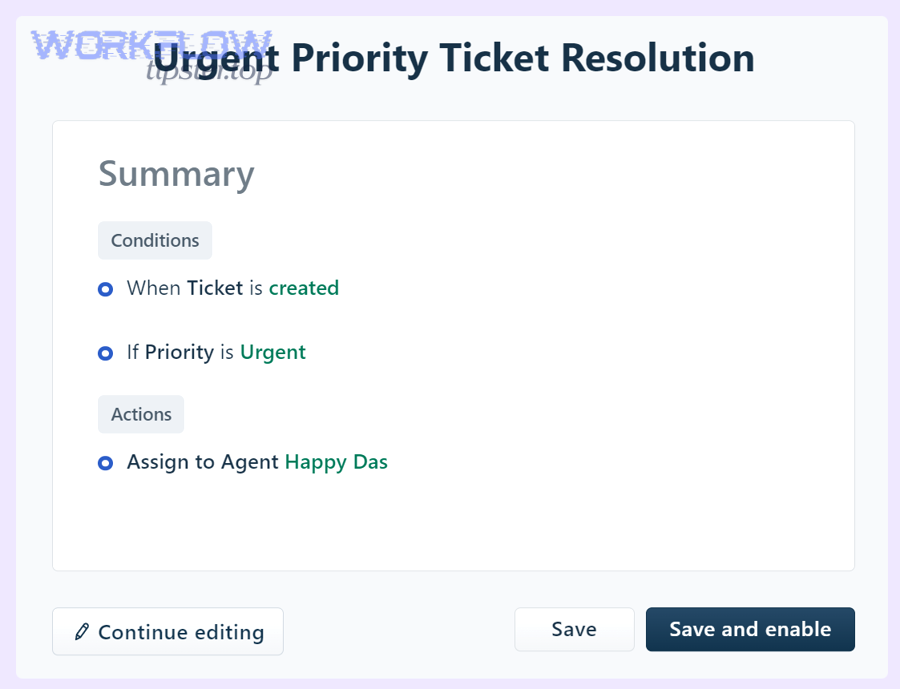Click the green 'Urgent' priority value

273,352
